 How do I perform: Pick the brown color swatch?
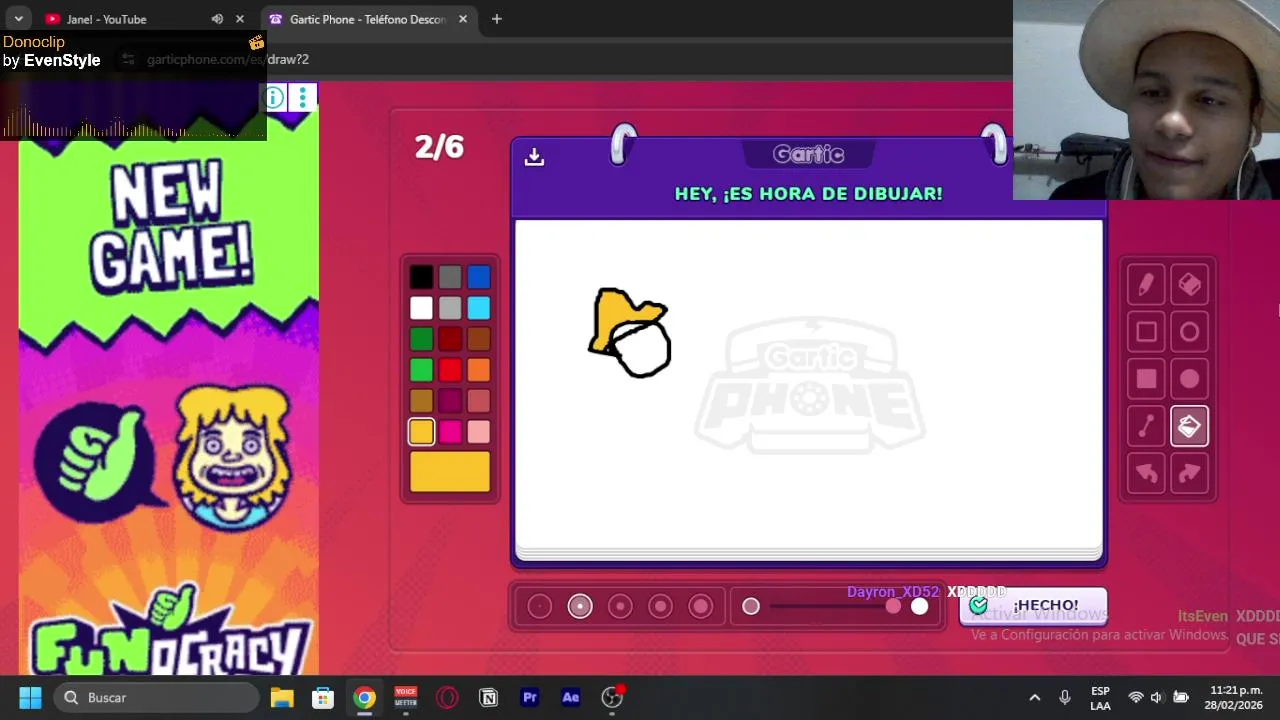(479, 339)
